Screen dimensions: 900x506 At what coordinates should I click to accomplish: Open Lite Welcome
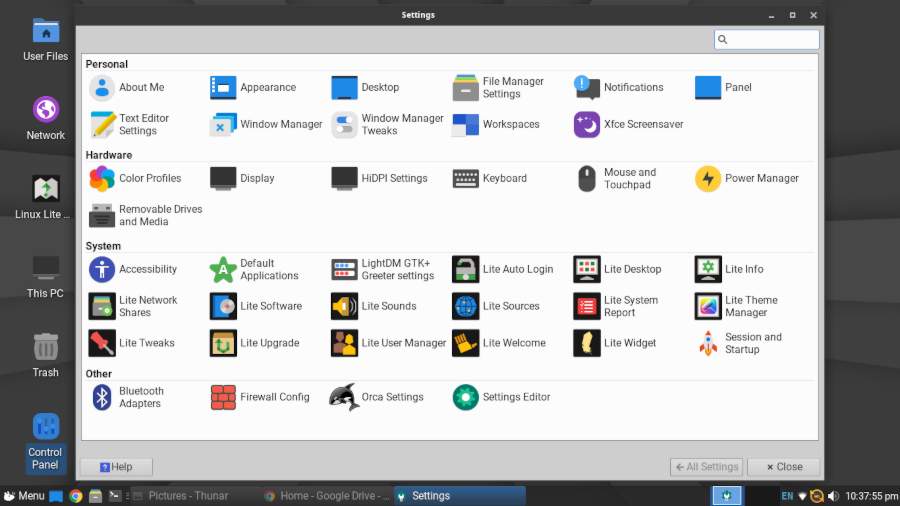tap(499, 343)
